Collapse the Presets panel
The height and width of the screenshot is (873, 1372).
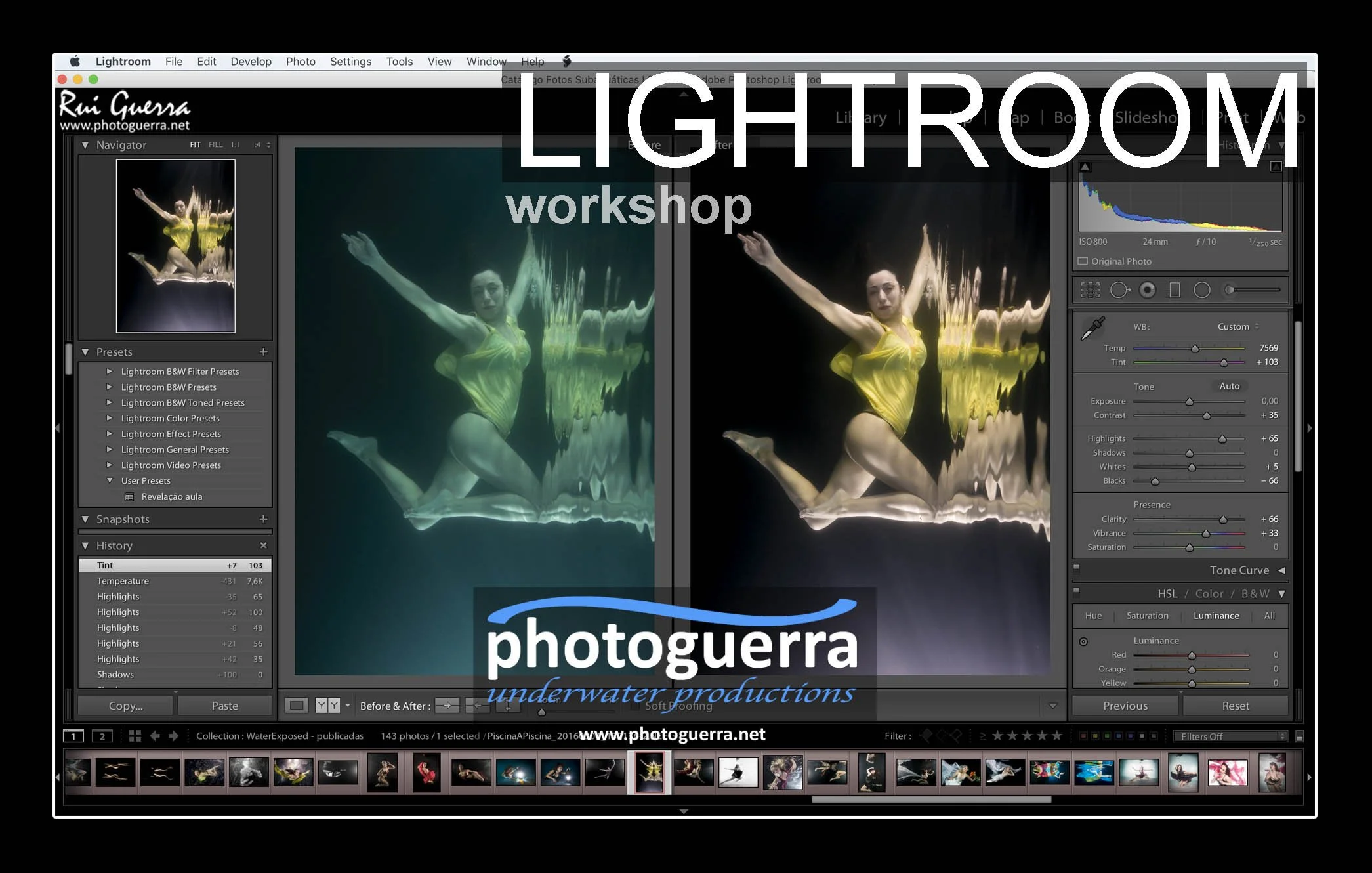pyautogui.click(x=85, y=352)
